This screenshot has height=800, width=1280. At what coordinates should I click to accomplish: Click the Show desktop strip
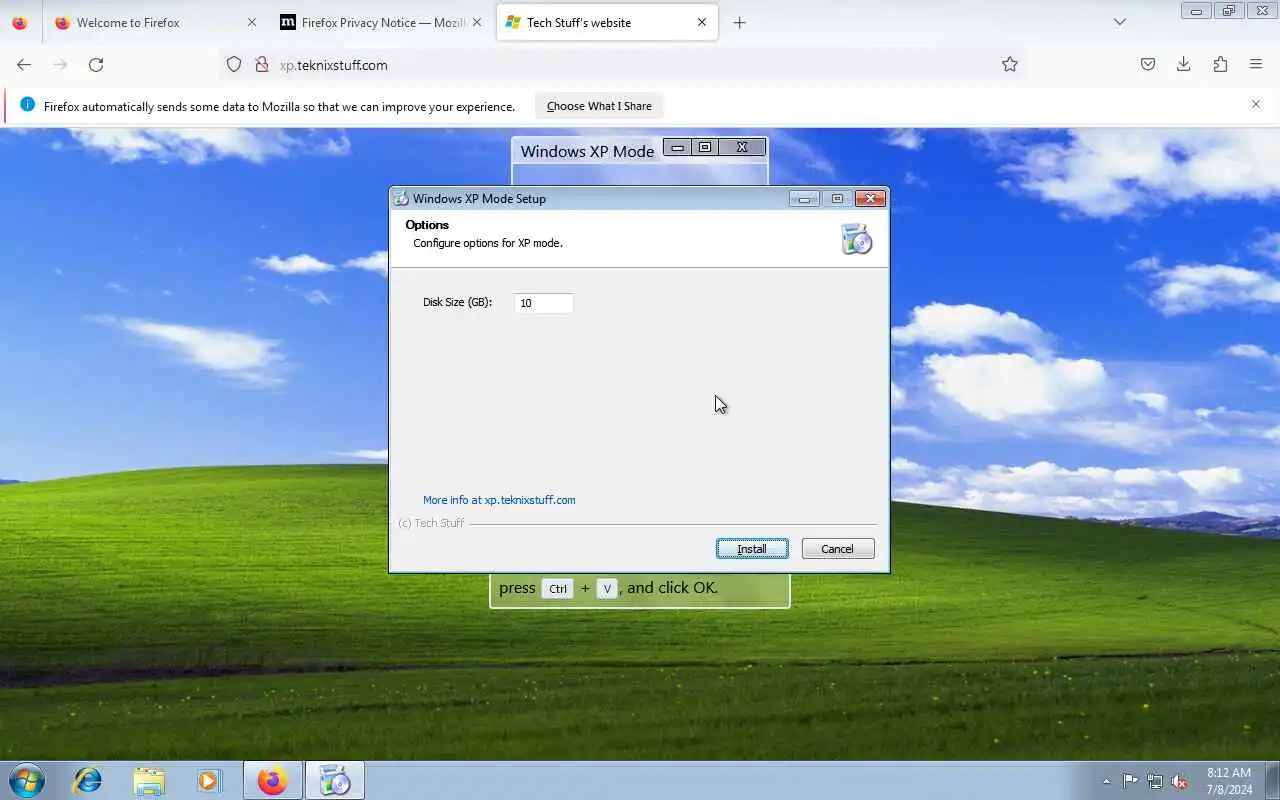pos(1272,780)
